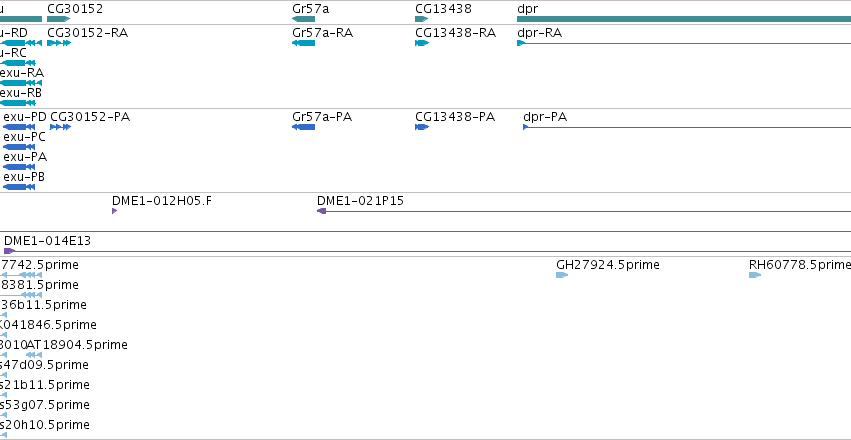Click the dpr gene bar
Image resolution: width=851 pixels, height=440 pixels.
684,19
